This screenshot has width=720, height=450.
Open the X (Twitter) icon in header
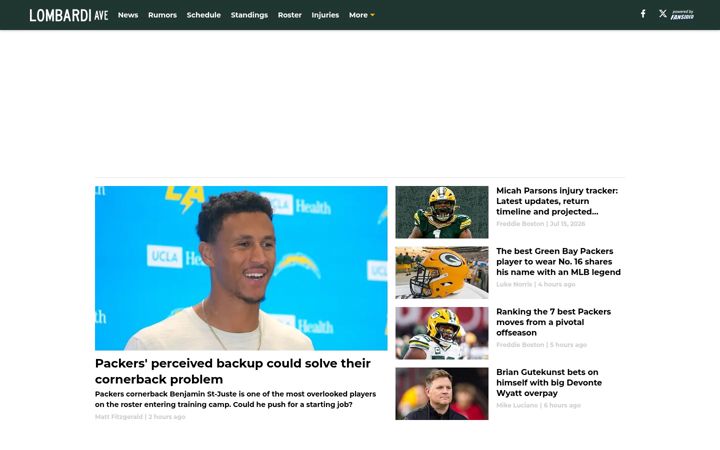point(663,14)
